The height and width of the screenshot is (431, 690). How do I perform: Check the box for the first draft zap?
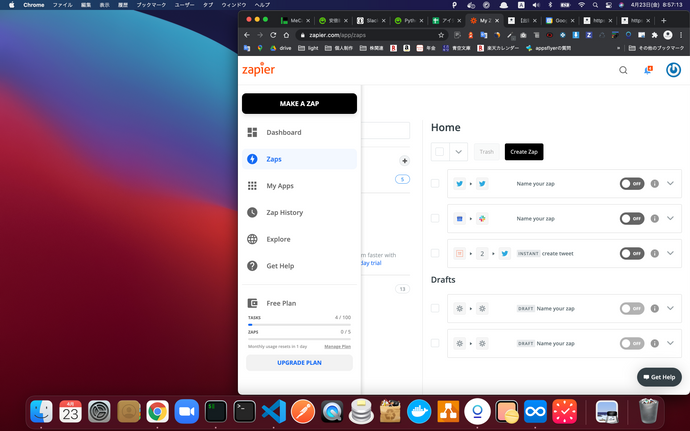point(435,309)
